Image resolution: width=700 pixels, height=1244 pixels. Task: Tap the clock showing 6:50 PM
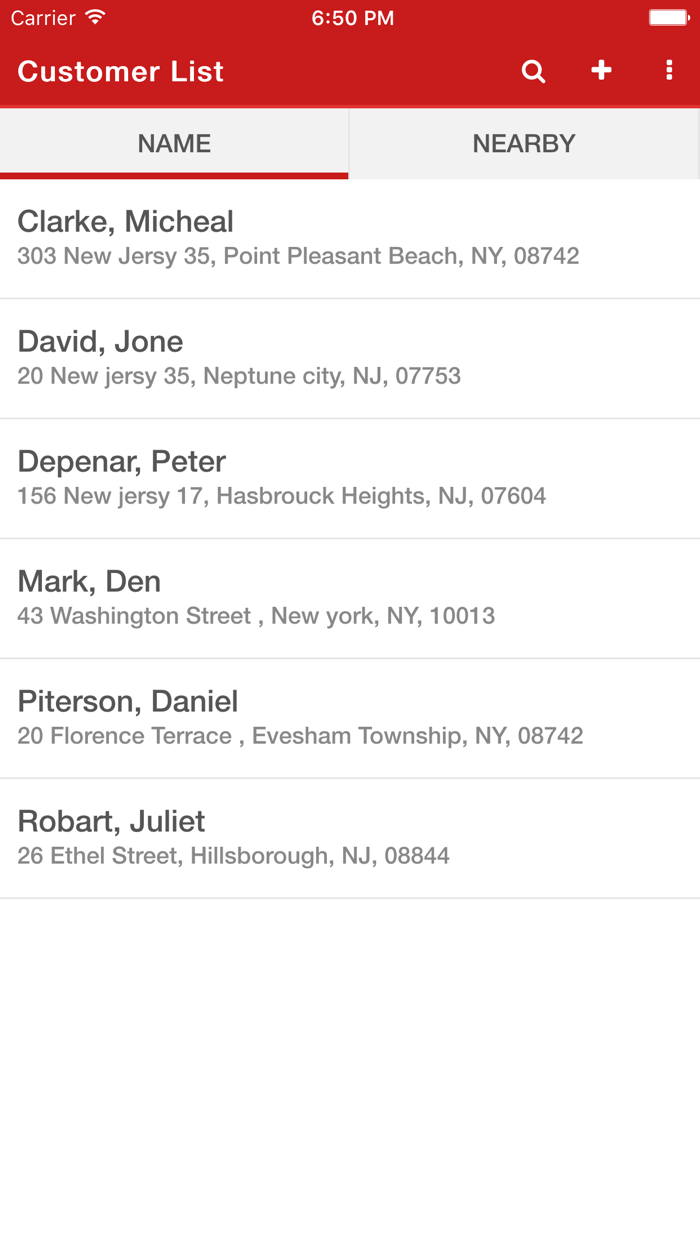(x=353, y=17)
